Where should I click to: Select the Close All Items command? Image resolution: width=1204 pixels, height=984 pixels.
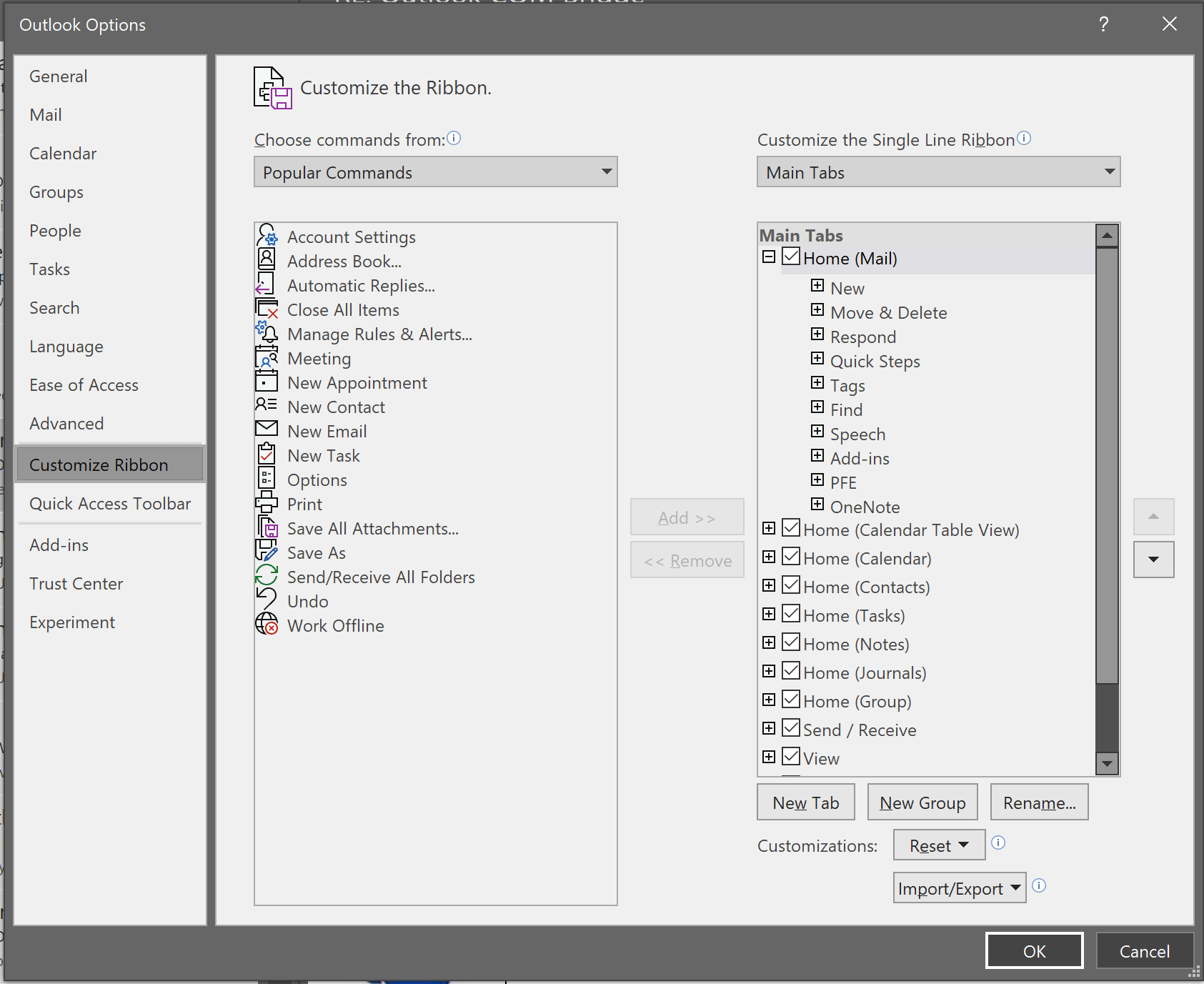[x=342, y=309]
